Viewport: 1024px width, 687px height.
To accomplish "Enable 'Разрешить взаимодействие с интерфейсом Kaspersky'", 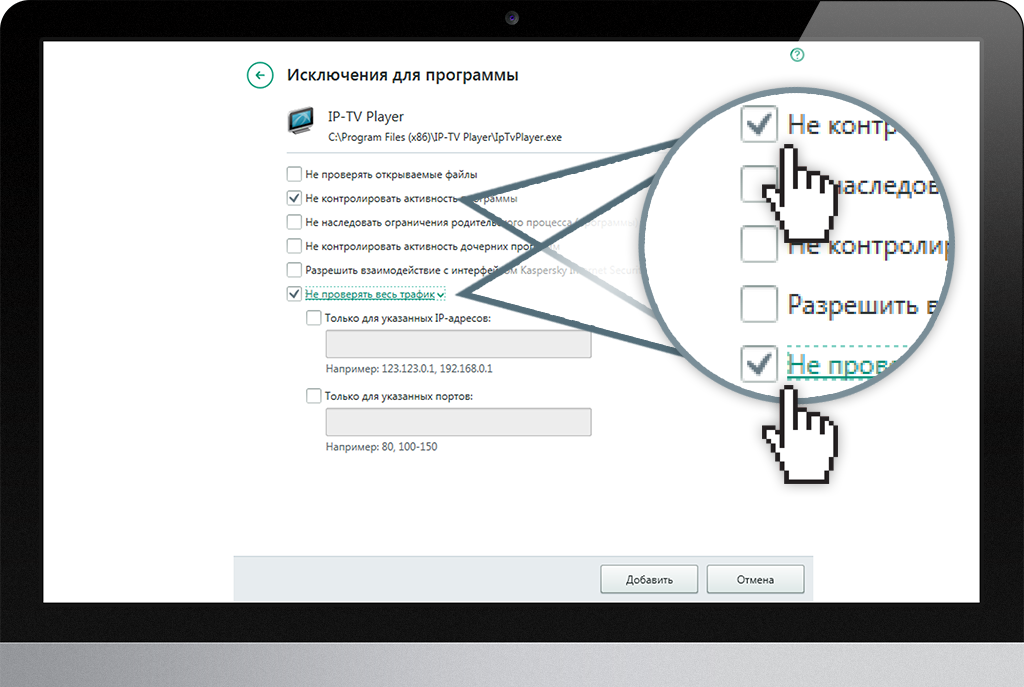I will click(294, 270).
